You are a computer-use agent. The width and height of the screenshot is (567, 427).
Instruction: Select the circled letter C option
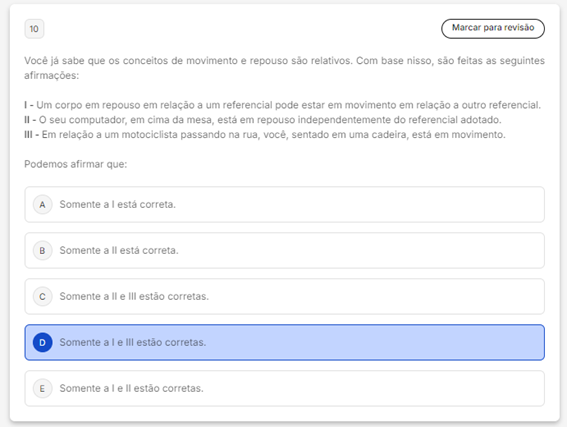click(42, 296)
